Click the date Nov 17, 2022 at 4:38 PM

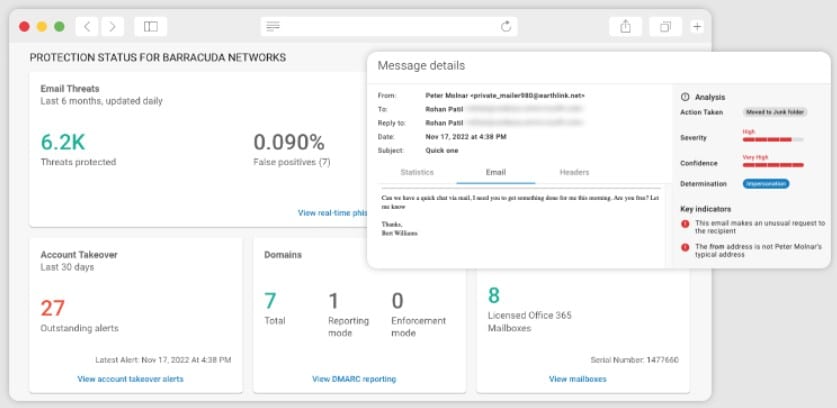465,137
